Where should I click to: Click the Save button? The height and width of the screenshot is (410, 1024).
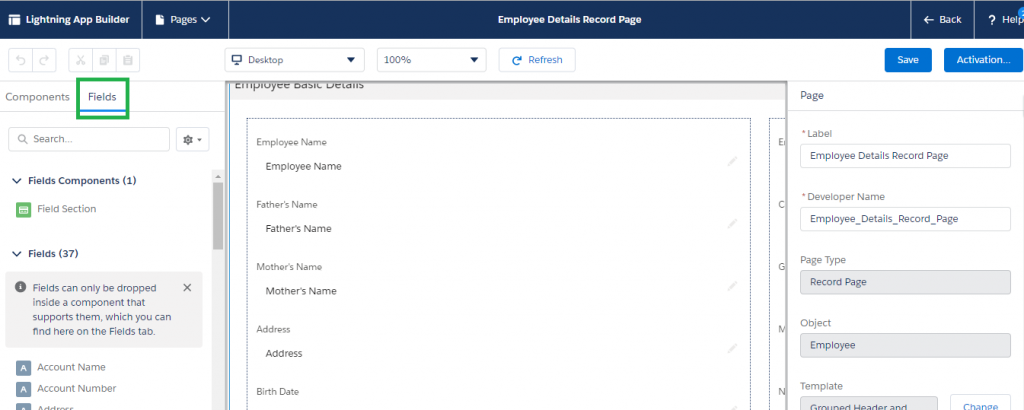[908, 60]
